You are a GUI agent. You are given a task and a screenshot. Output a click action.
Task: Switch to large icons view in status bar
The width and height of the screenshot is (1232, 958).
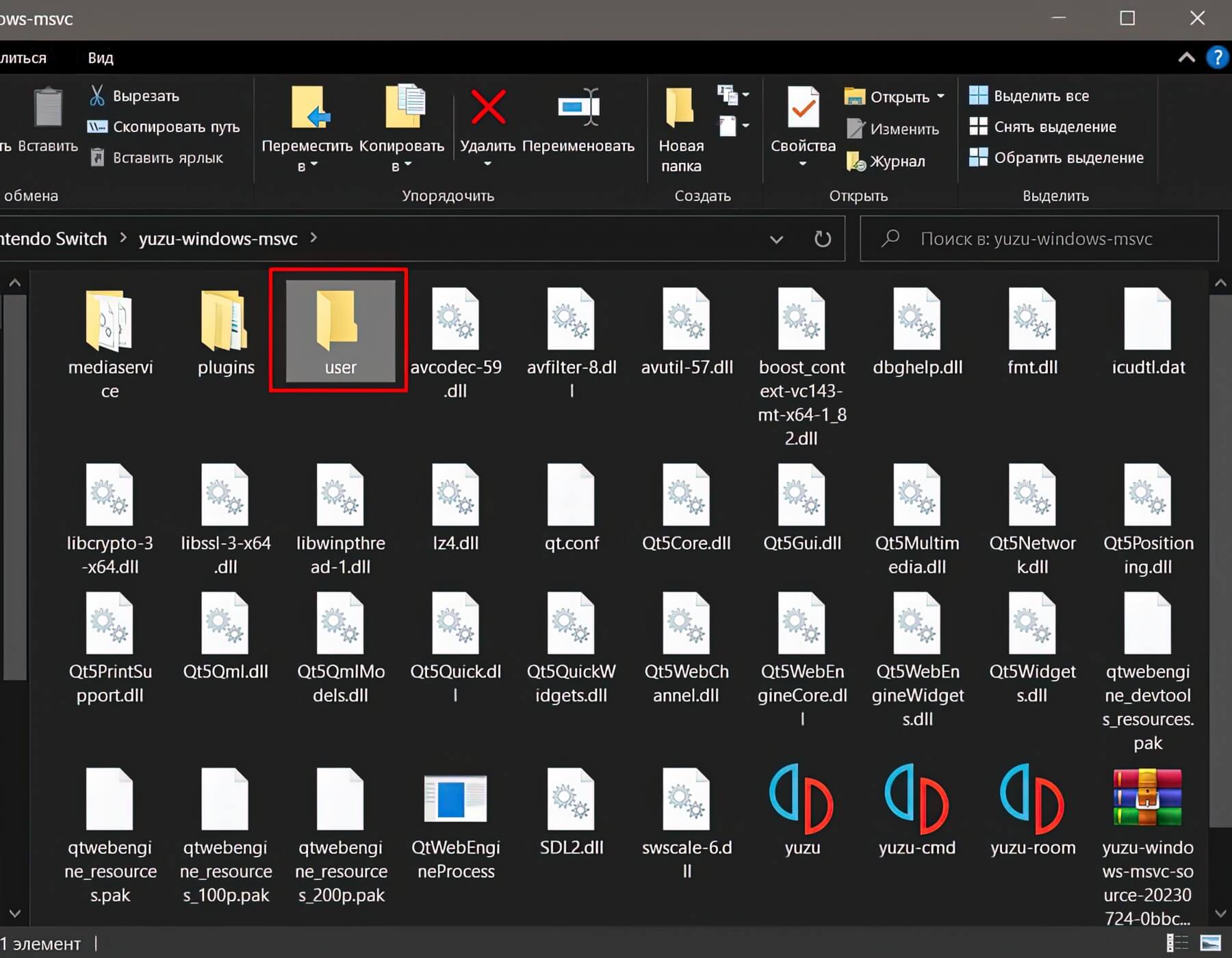[1210, 943]
